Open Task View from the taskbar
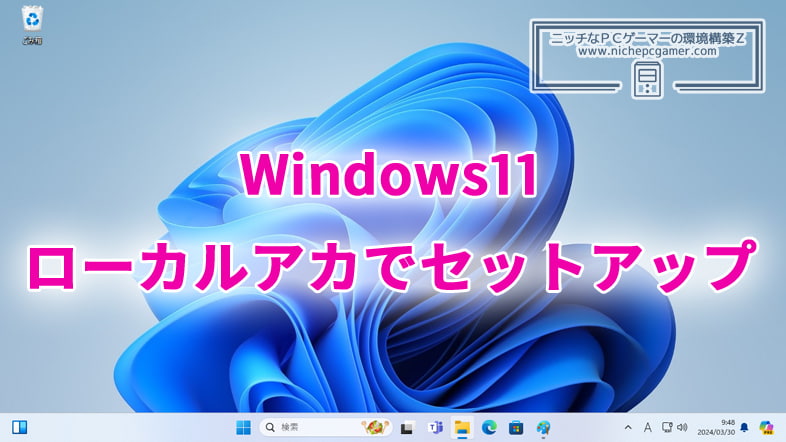 [407, 428]
